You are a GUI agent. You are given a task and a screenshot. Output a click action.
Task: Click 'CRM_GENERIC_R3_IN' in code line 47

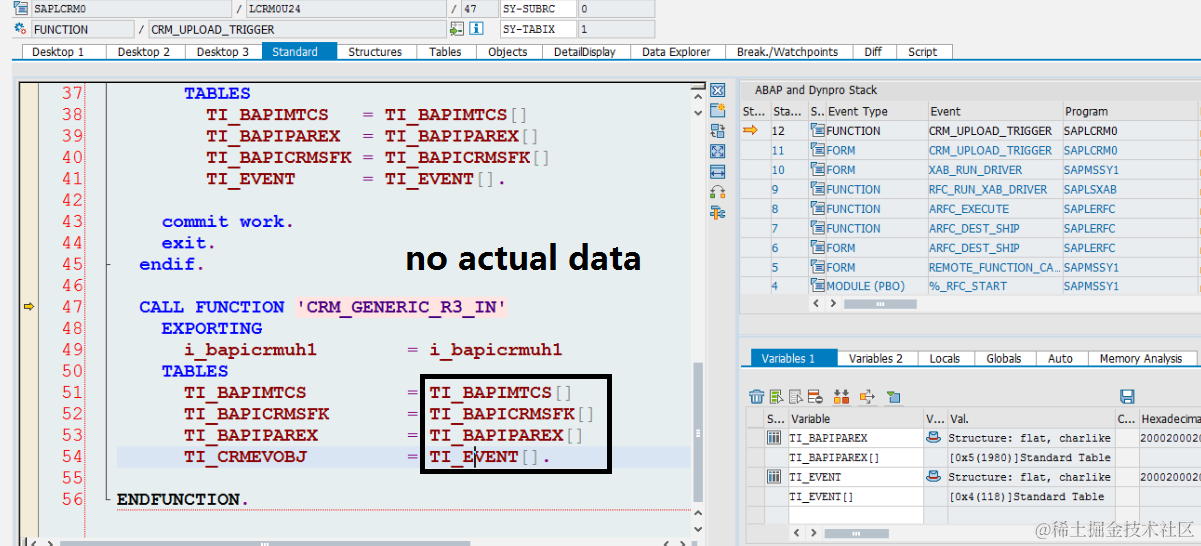tap(401, 307)
